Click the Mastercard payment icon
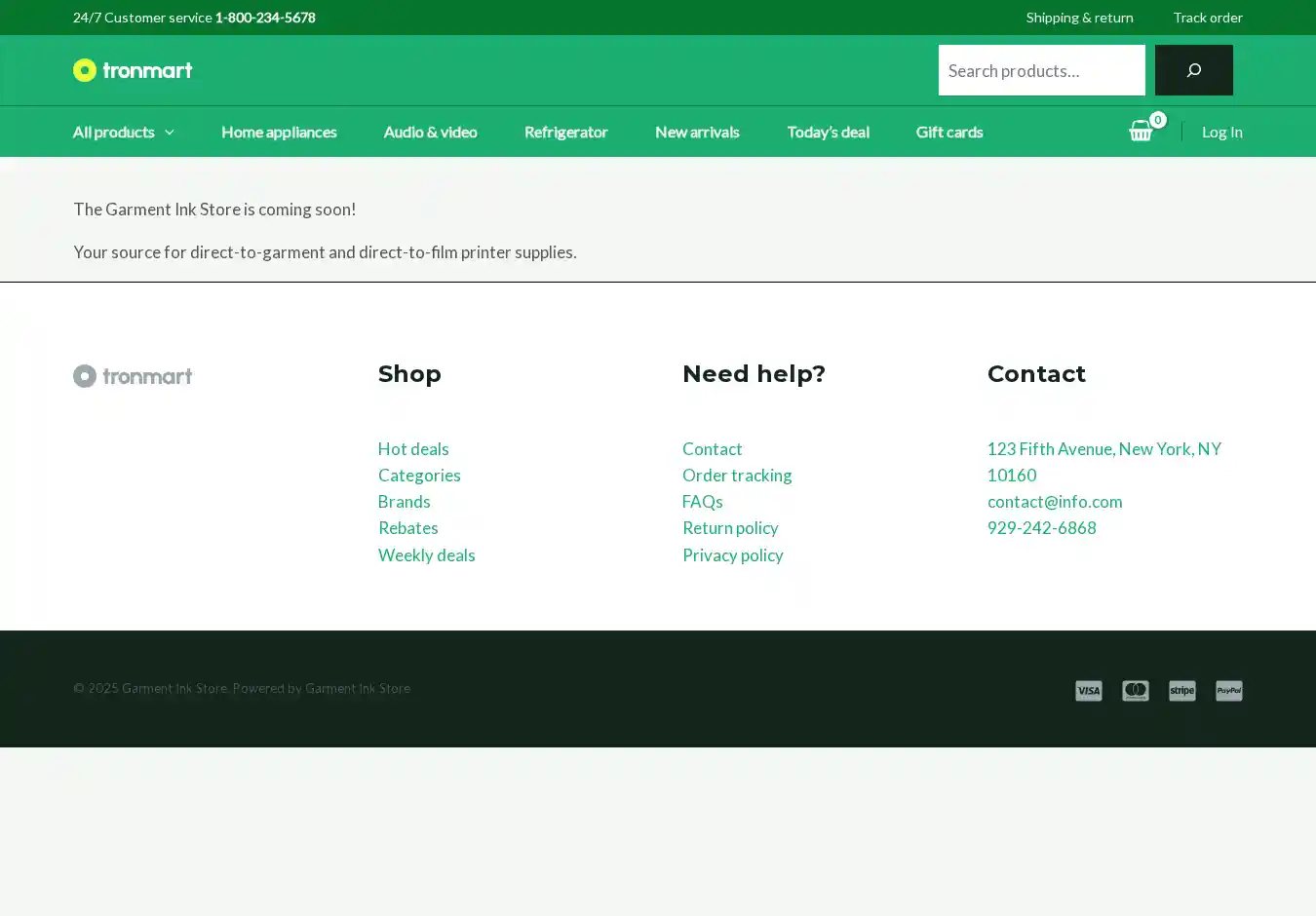The width and height of the screenshot is (1316, 916). 1135,691
